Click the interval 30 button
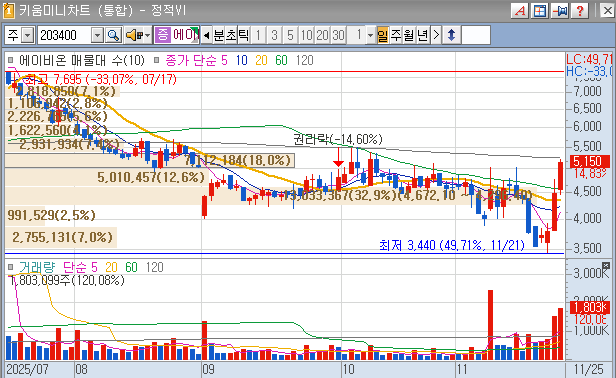The width and height of the screenshot is (616, 378). pyautogui.click(x=338, y=35)
